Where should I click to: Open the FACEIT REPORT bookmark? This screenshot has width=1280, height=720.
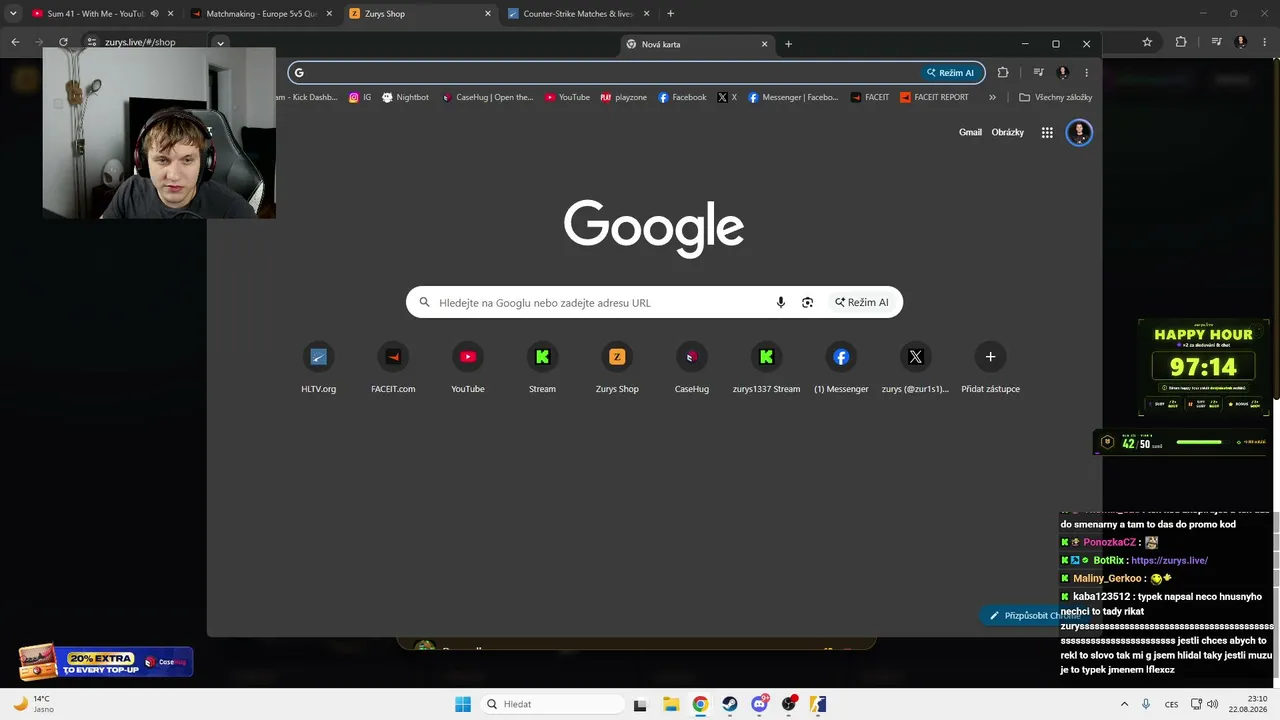[934, 97]
